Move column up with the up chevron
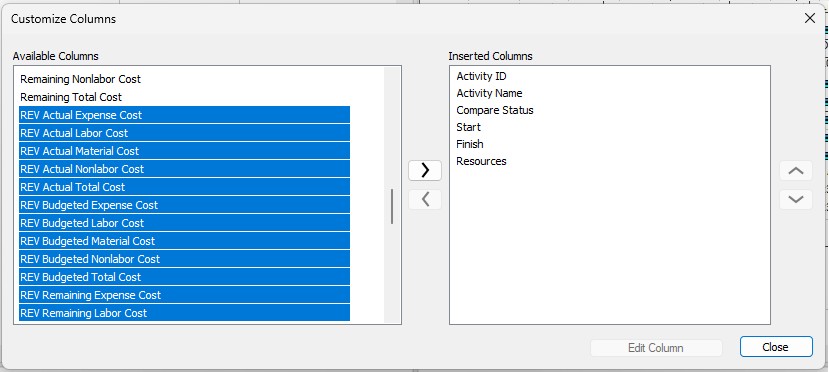The image size is (829, 372). click(796, 171)
